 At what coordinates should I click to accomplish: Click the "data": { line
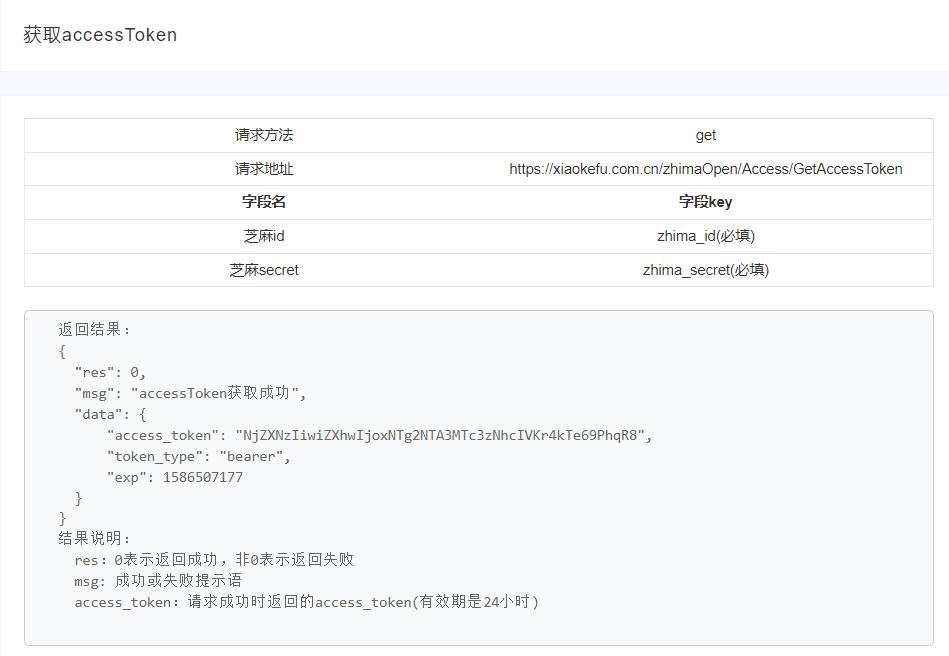pos(110,415)
